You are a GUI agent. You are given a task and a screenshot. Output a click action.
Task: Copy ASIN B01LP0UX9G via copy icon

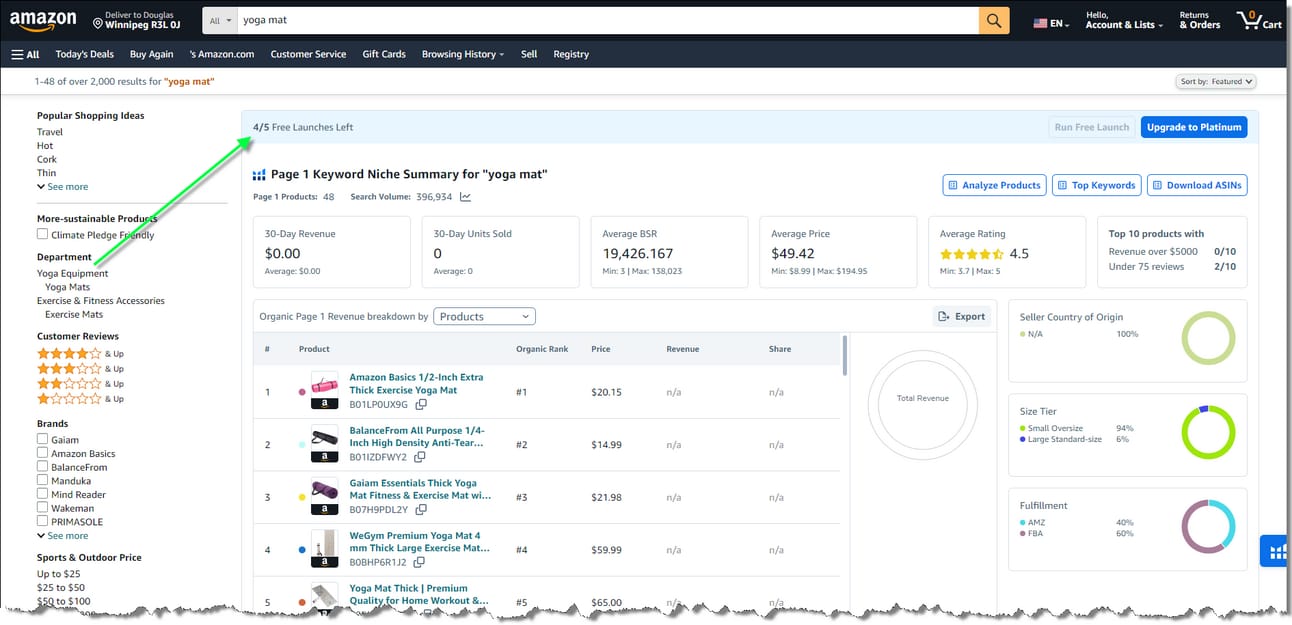click(421, 405)
